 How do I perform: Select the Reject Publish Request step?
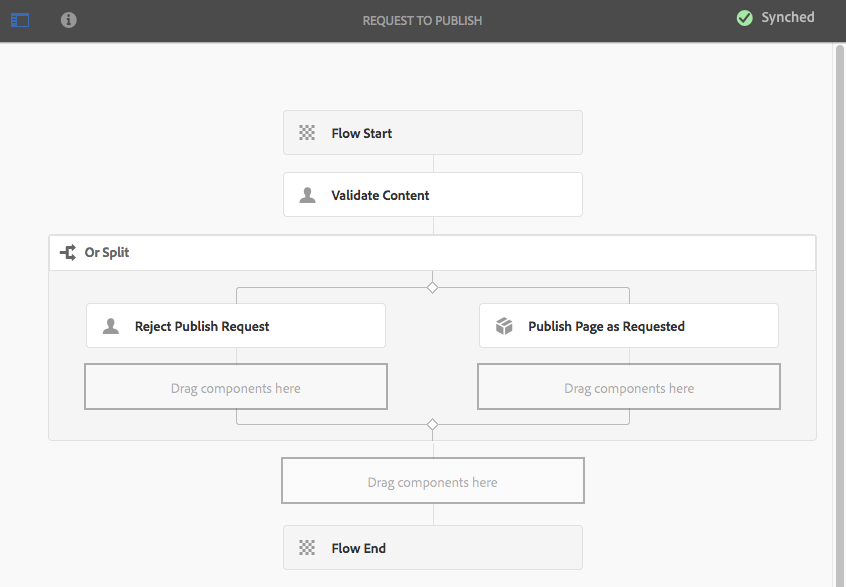click(x=236, y=326)
